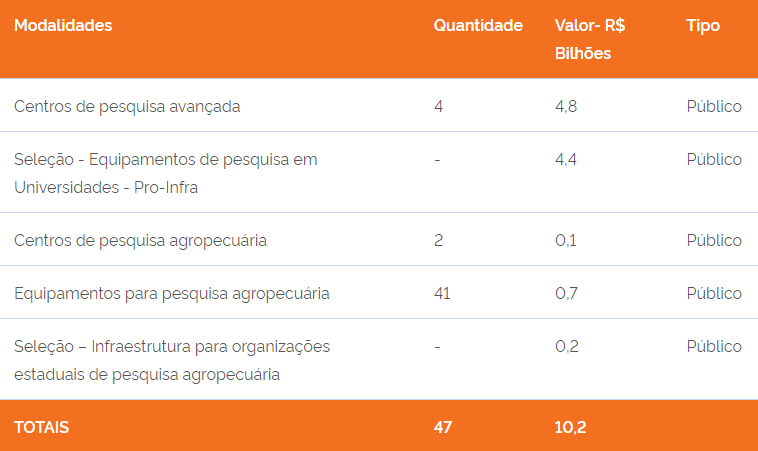
Task: Select Infraestrutura para organizações estaduais row
Action: click(172, 360)
